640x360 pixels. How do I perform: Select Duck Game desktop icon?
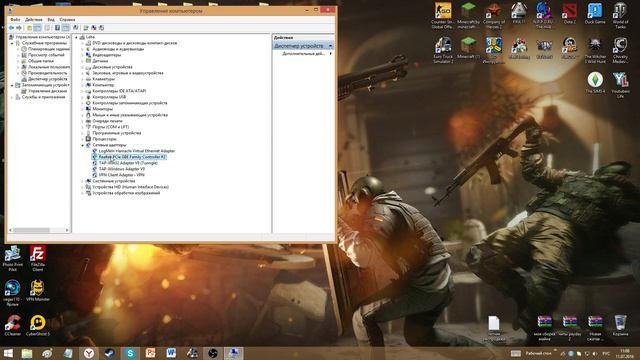[x=595, y=13]
